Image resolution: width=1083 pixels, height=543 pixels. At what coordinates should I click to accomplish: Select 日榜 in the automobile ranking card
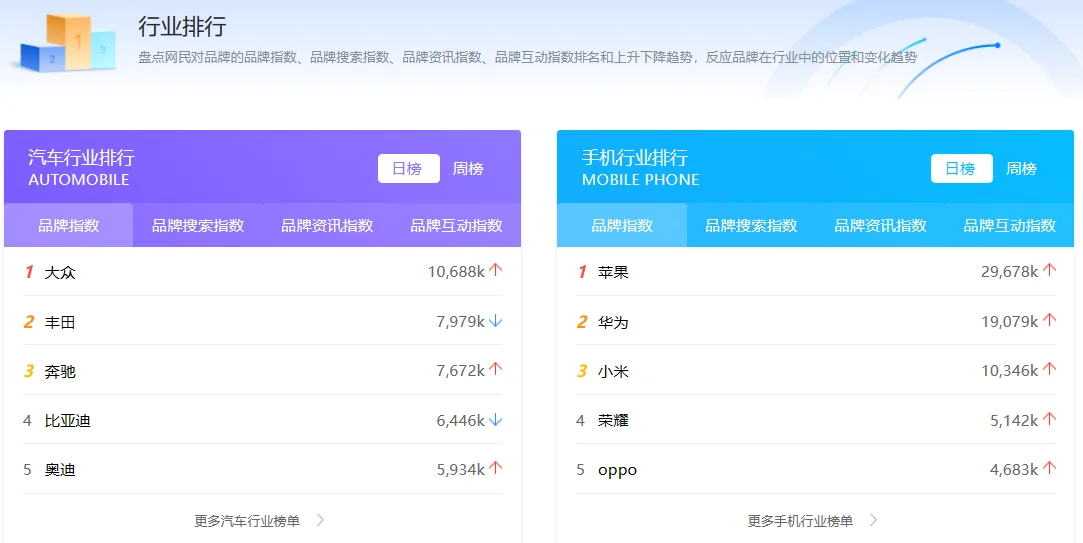(x=408, y=169)
